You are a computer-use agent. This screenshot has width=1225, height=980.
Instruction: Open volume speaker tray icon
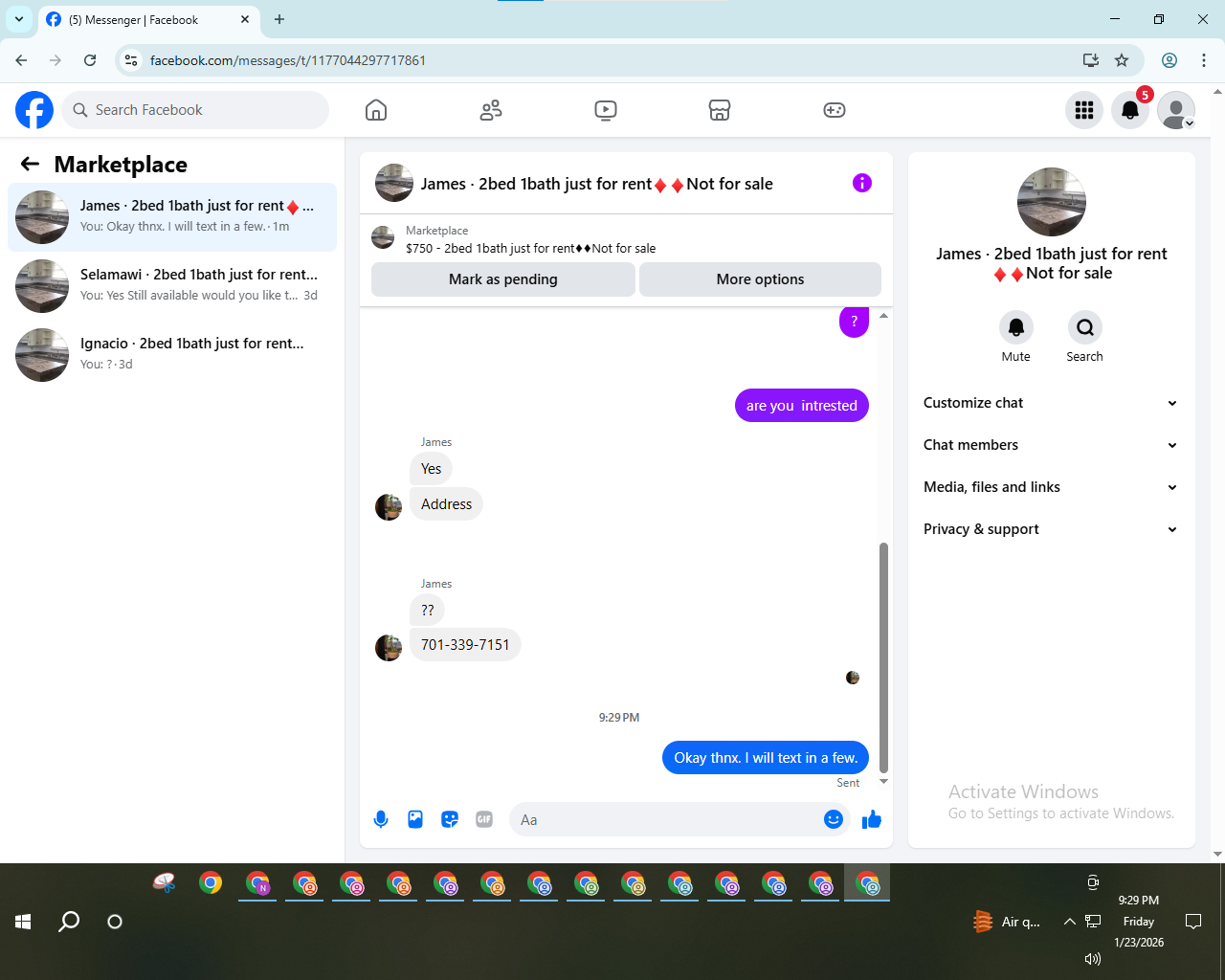click(x=1093, y=958)
